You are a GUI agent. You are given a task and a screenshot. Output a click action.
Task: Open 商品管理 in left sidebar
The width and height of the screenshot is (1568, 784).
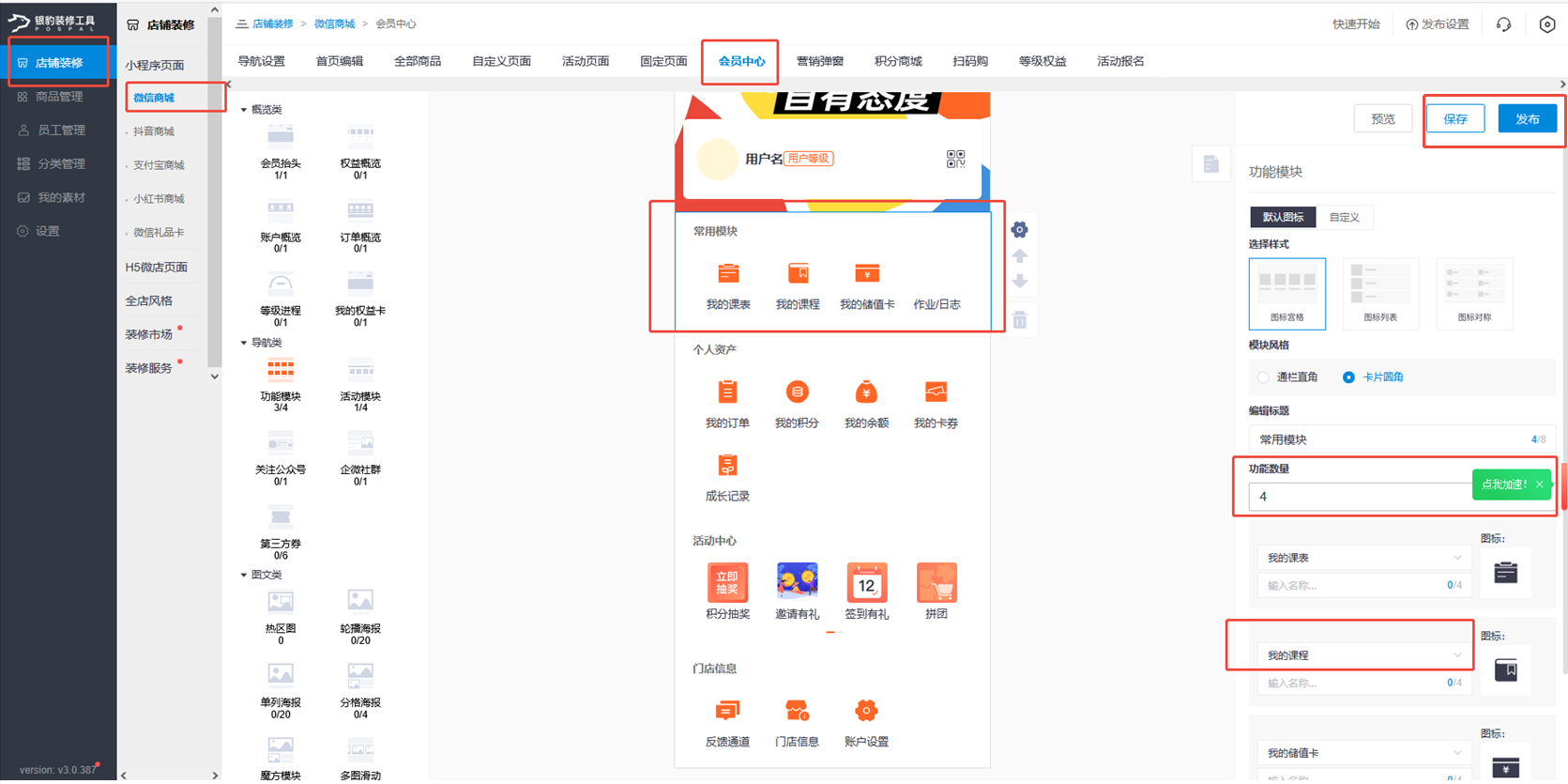(58, 97)
